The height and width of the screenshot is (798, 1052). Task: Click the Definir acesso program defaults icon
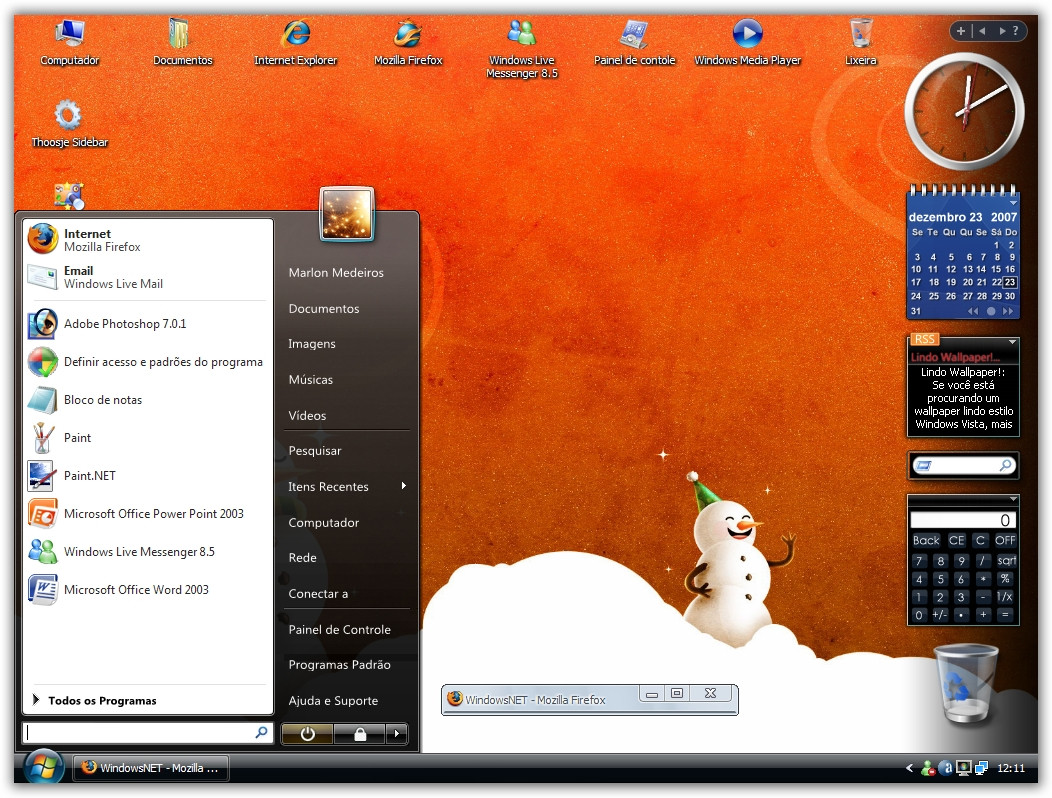pos(43,362)
